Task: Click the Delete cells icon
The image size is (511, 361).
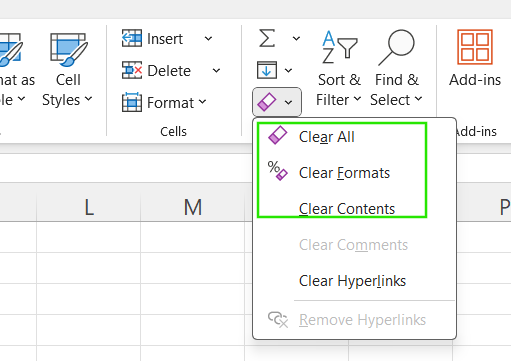Action: [132, 70]
